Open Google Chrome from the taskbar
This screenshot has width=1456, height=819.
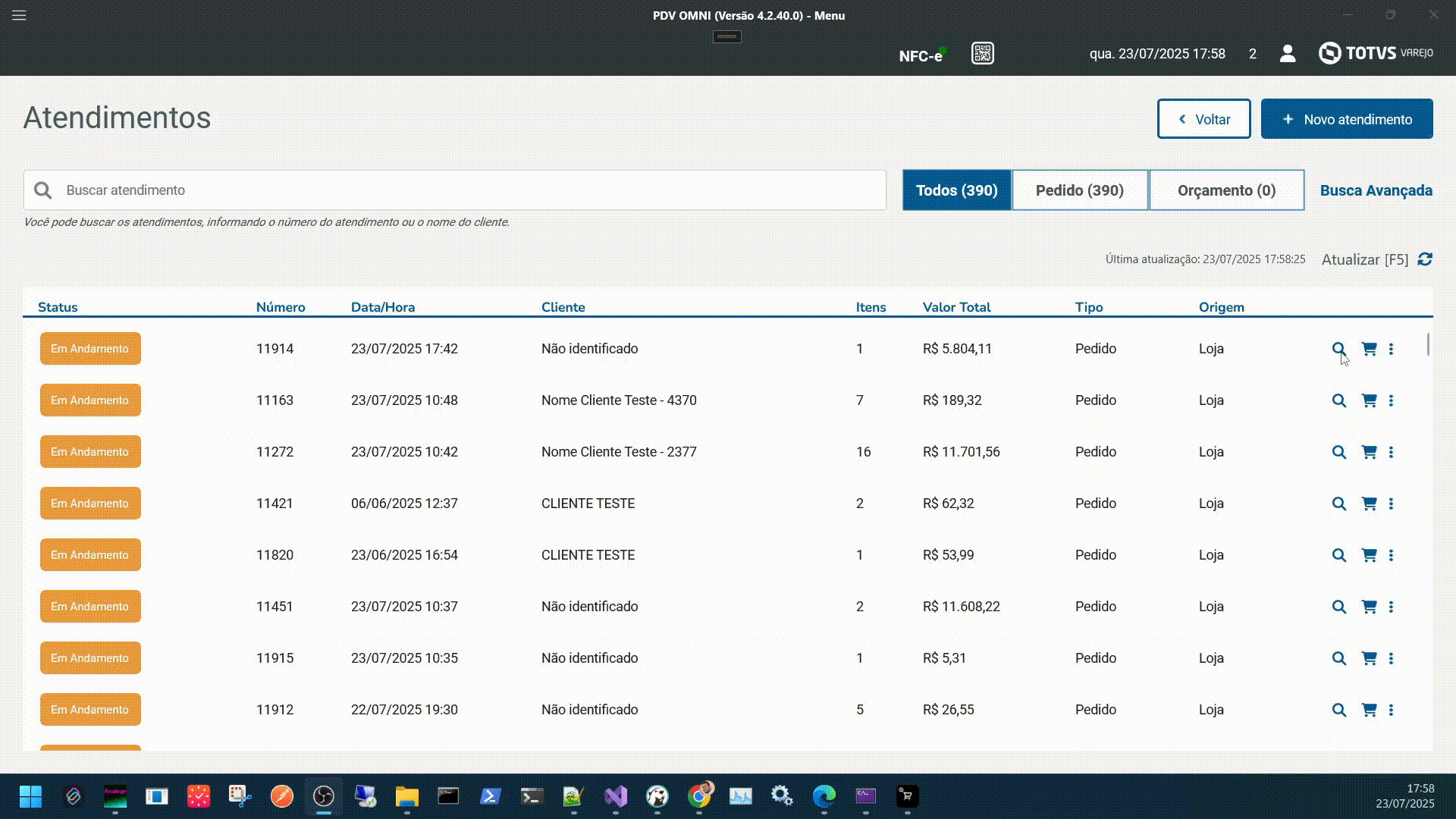pos(699,796)
